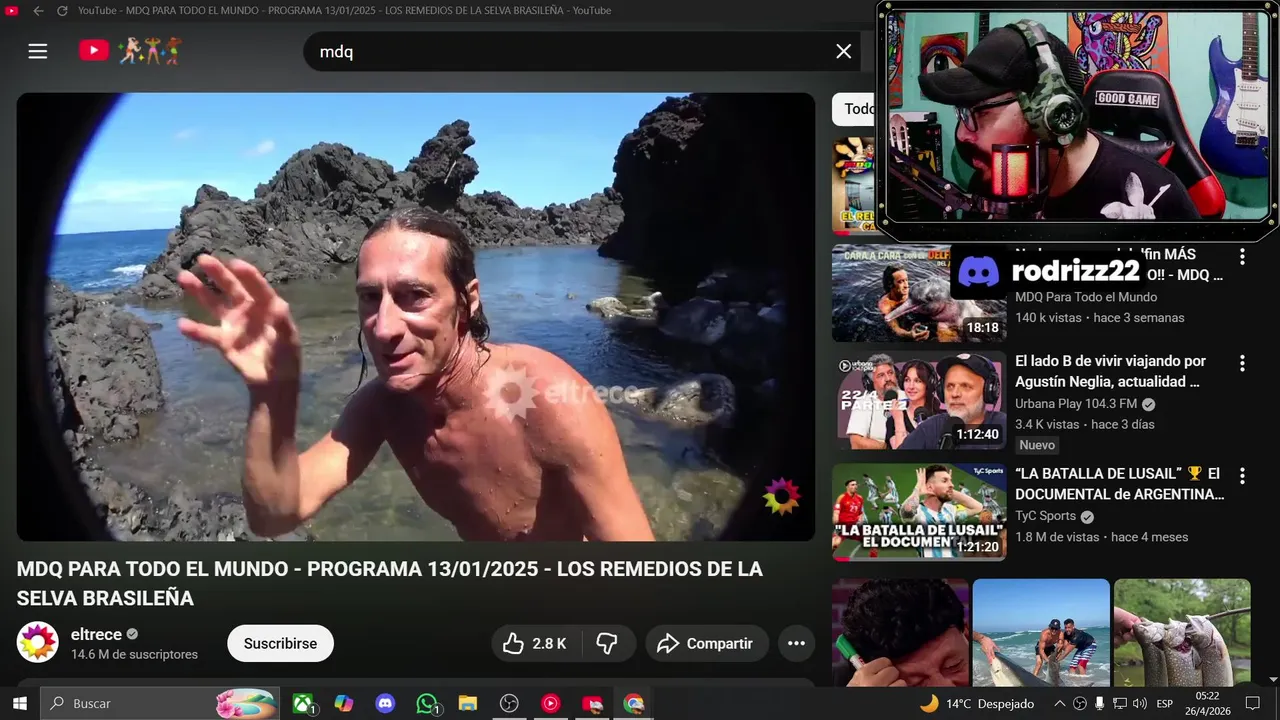Open WhatsApp from the taskbar

click(x=428, y=704)
